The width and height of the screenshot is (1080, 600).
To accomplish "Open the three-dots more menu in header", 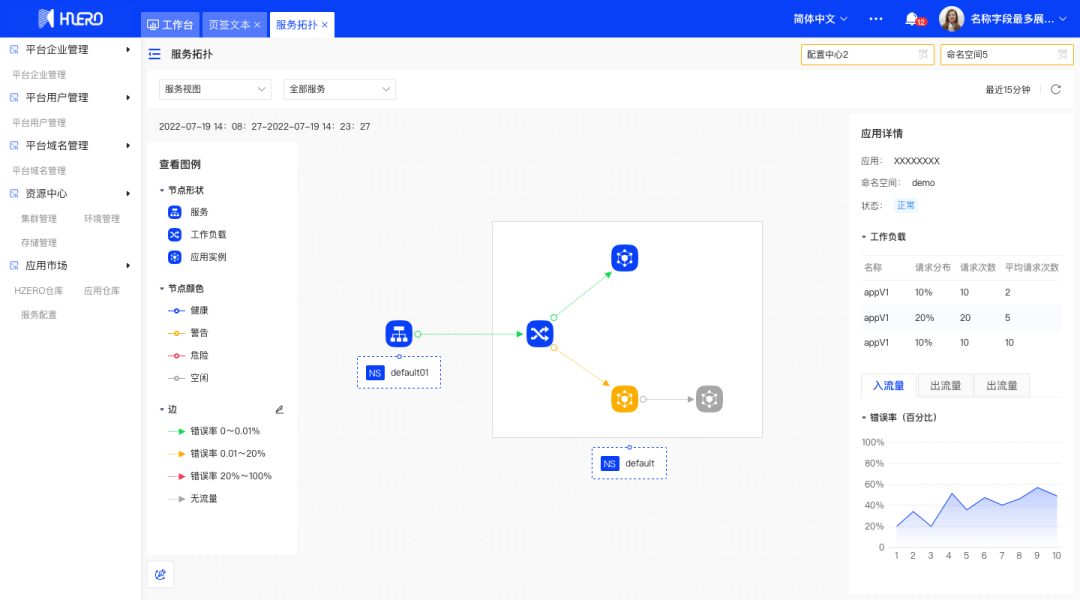I will [876, 19].
